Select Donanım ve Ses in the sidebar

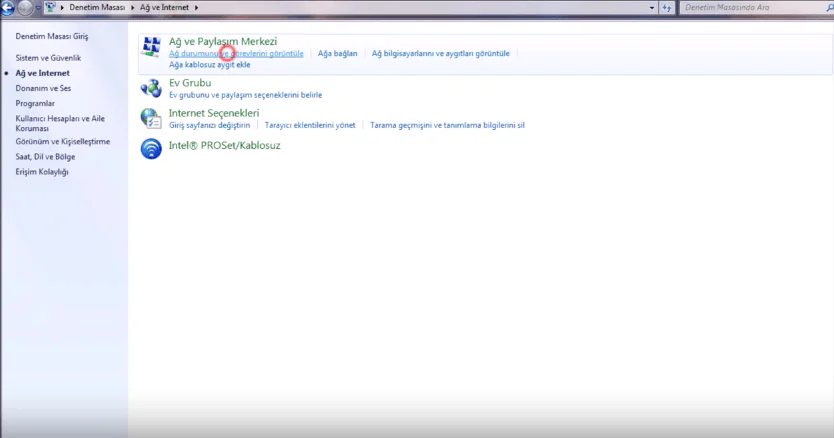tap(43, 88)
